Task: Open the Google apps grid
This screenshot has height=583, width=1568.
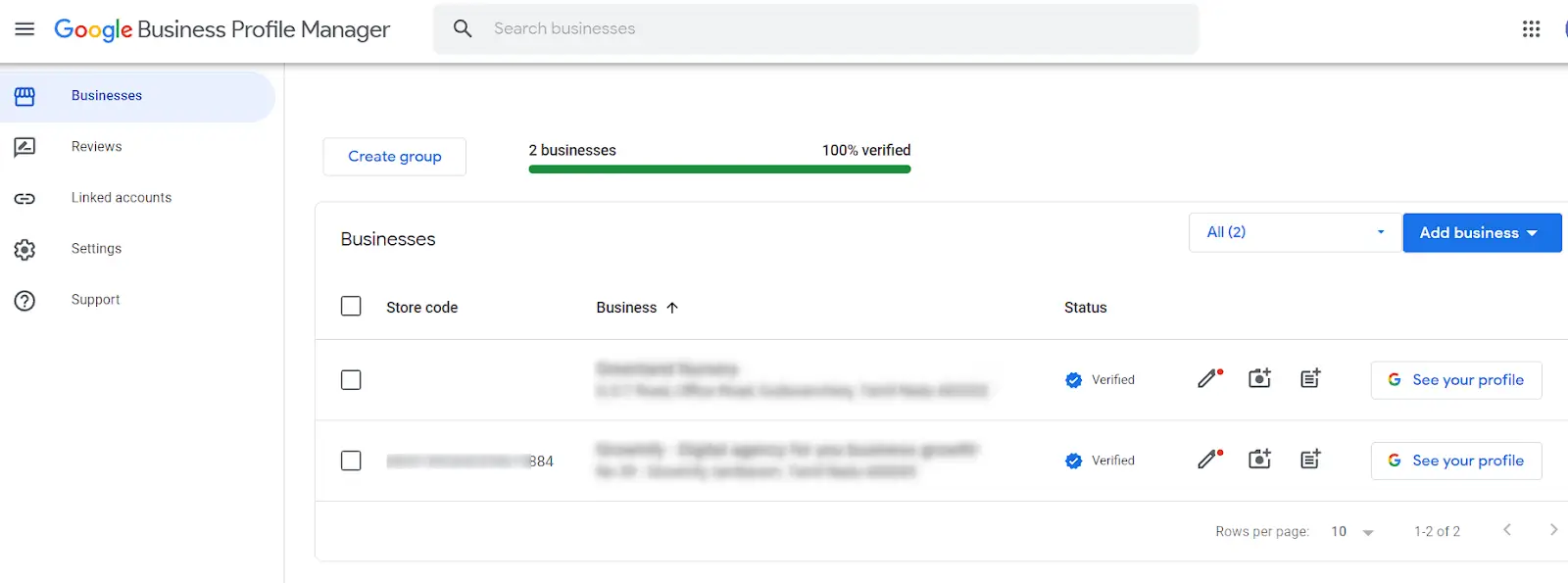Action: click(1531, 29)
